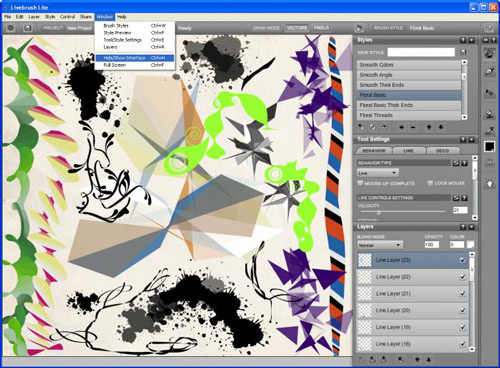The height and width of the screenshot is (368, 500).
Task: Click the settings gear icon in top toolbar
Action: click(11, 28)
